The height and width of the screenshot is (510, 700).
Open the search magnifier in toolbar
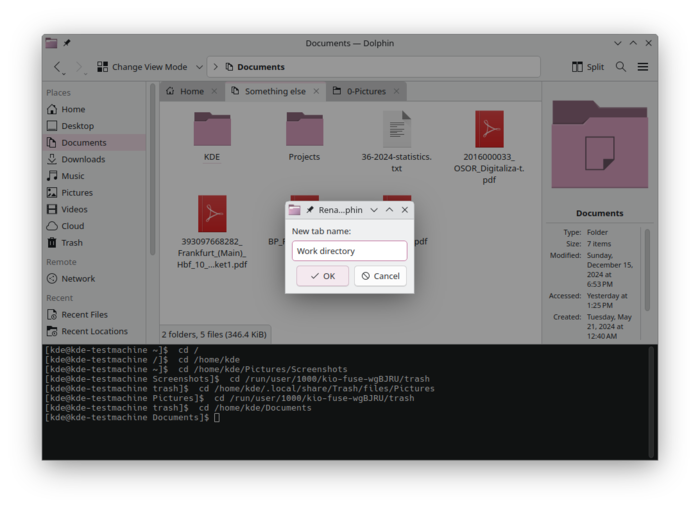coord(621,67)
